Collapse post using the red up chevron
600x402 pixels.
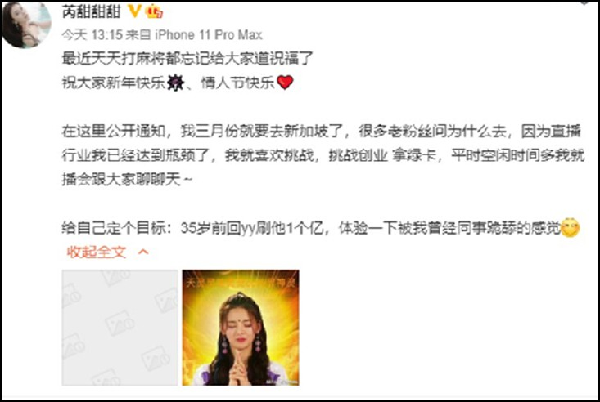point(143,252)
